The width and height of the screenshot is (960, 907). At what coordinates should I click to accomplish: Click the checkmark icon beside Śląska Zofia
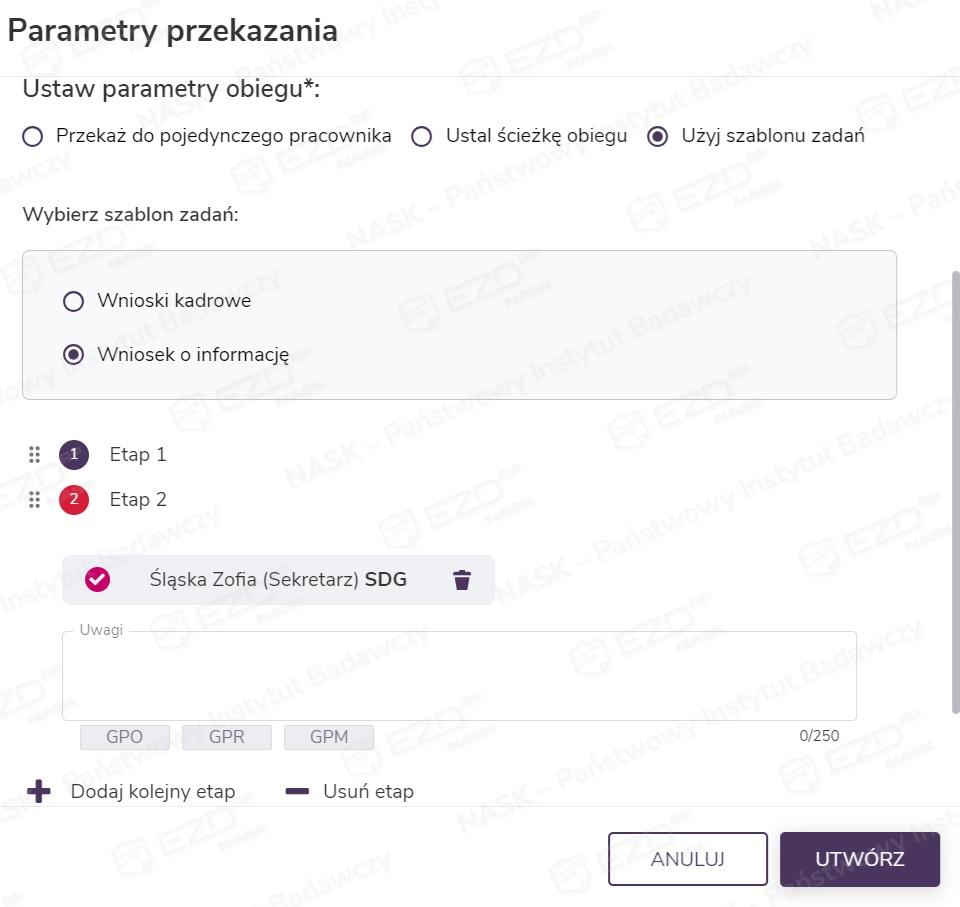point(97,580)
